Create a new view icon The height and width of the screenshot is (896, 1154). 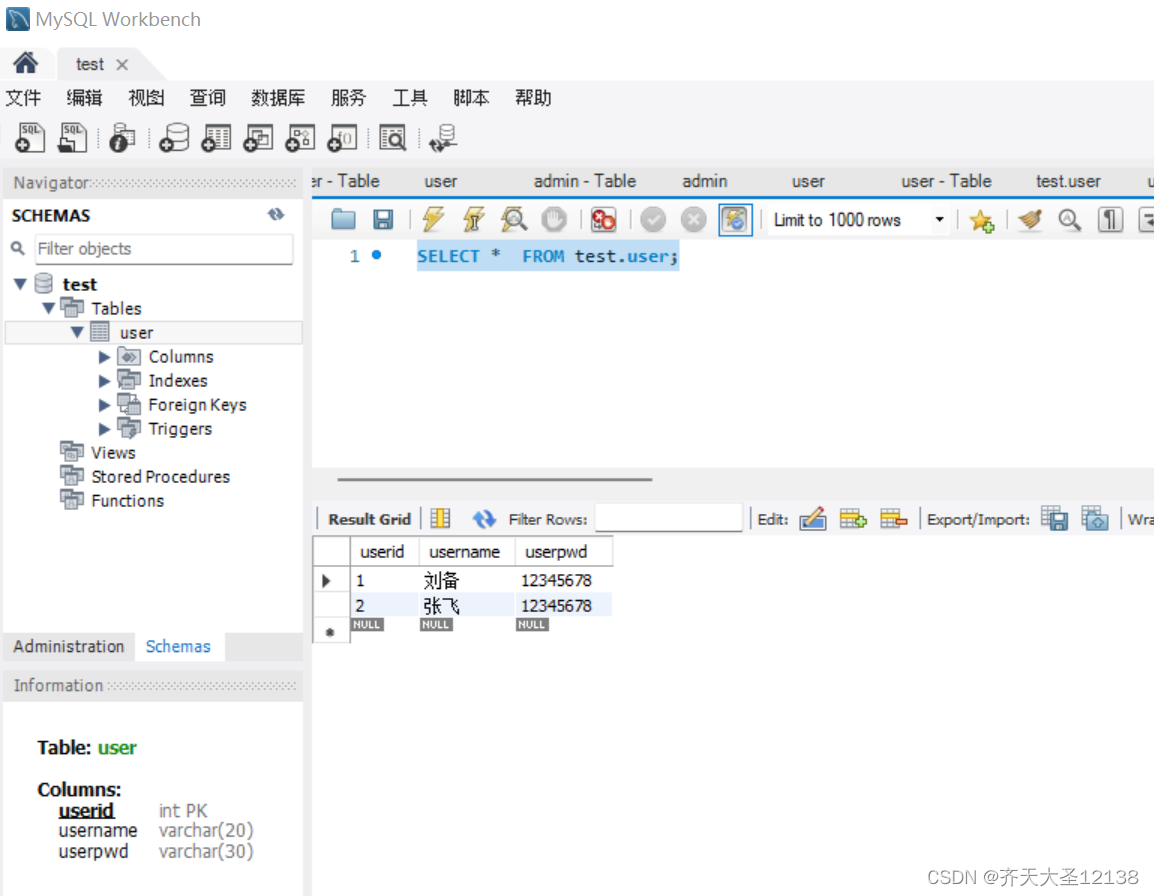click(258, 138)
